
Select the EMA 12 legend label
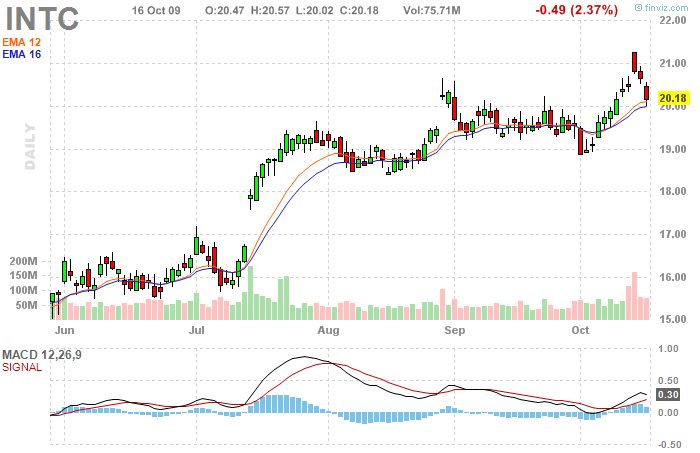[x=21, y=41]
